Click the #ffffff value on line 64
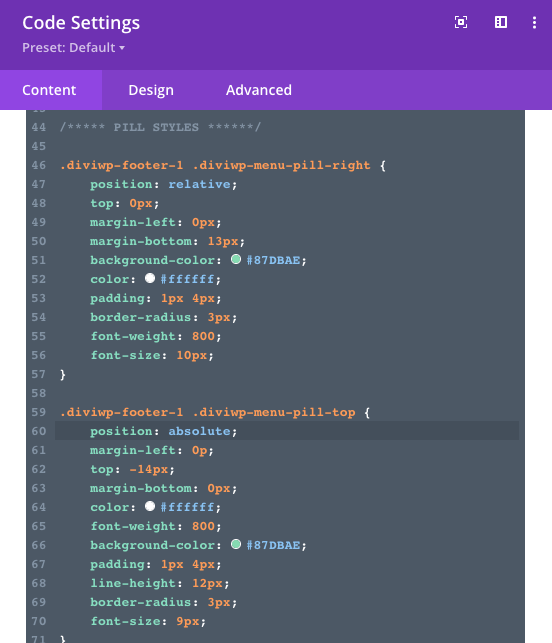Viewport: 552px width, 643px height. click(x=187, y=507)
